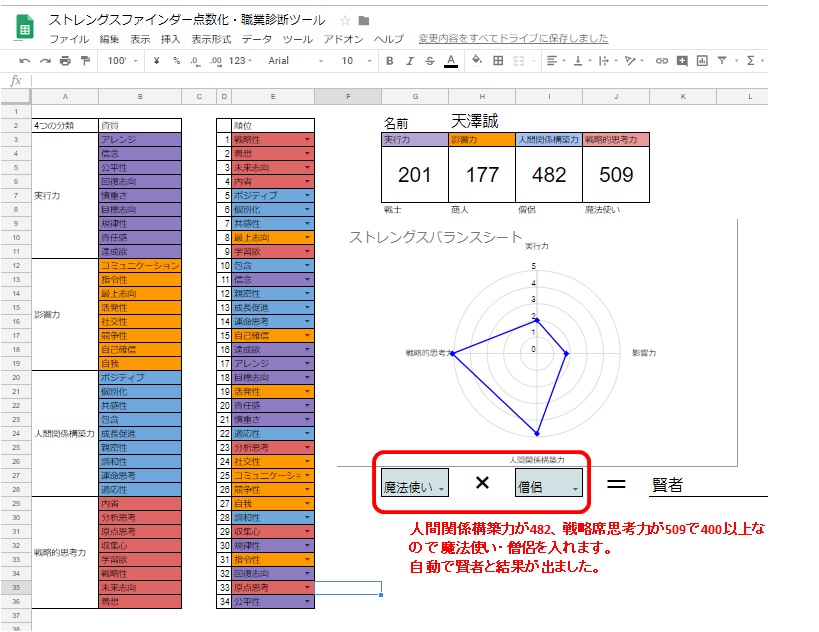This screenshot has height=632, width=819.
Task: Insert a comment
Action: 682,61
